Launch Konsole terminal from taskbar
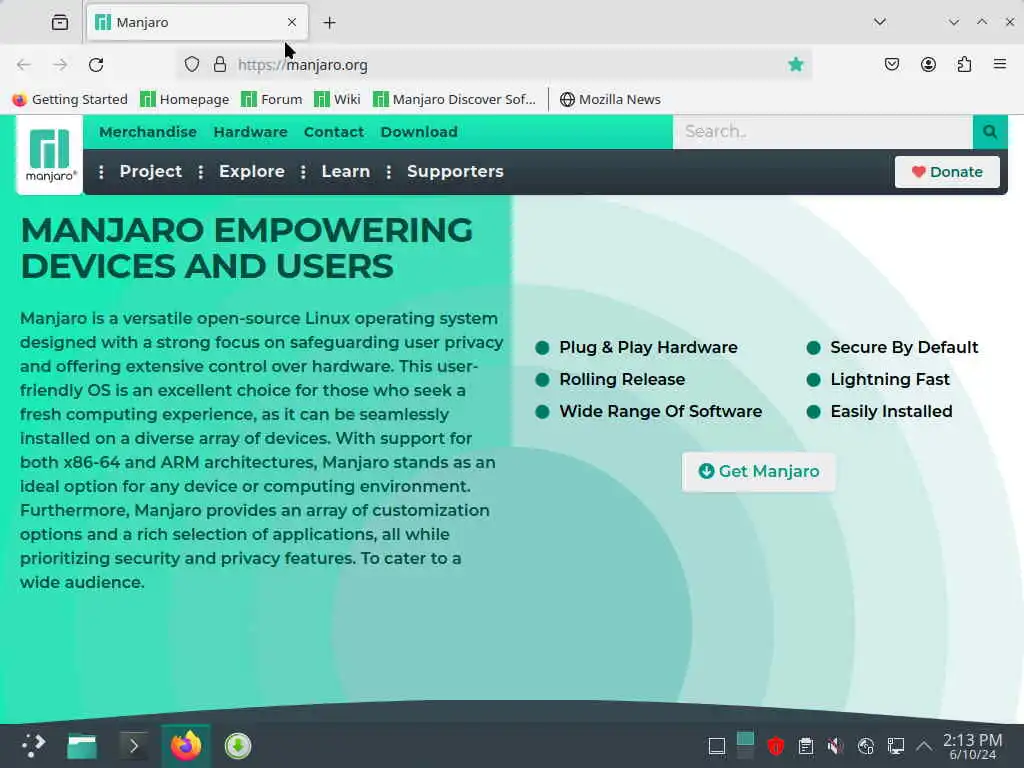The image size is (1024, 768). pyautogui.click(x=134, y=746)
